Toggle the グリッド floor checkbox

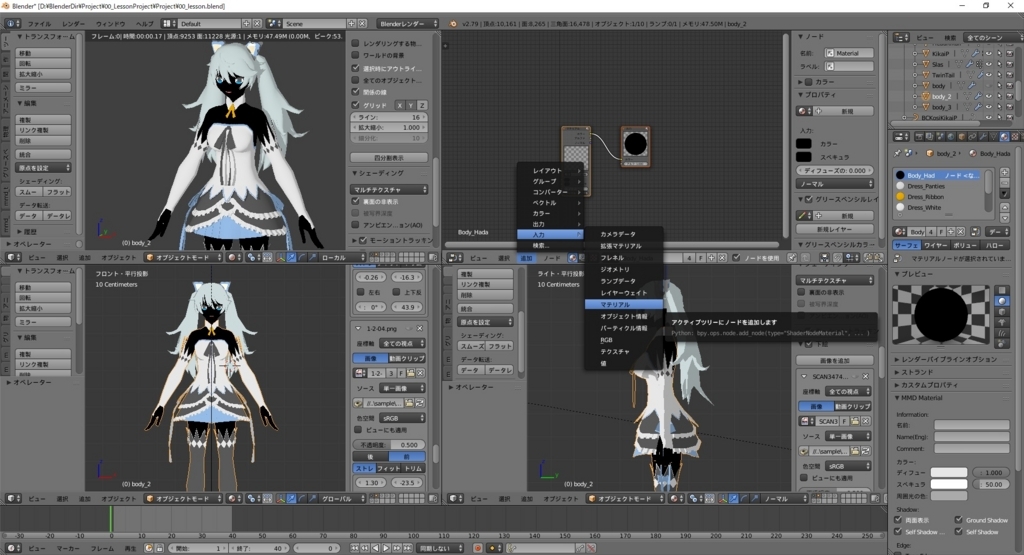tap(356, 105)
